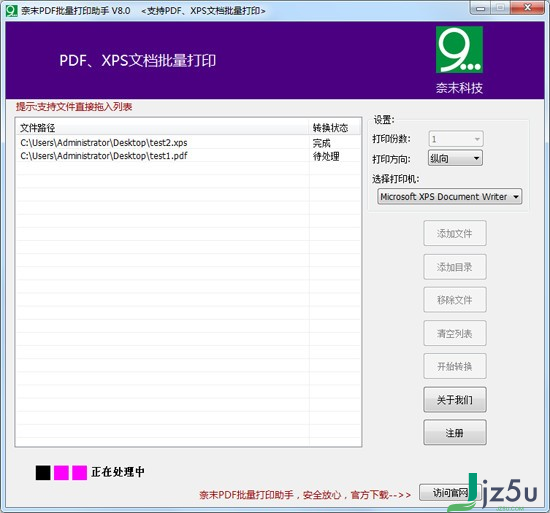Open the 关于我们 about dialog
The width and height of the screenshot is (550, 513).
click(x=455, y=399)
